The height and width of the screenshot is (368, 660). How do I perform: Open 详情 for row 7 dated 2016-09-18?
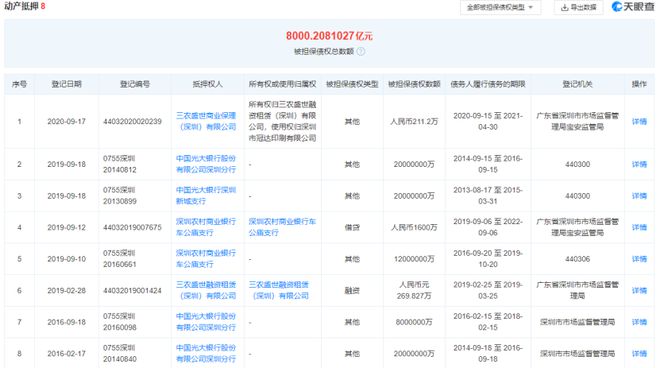point(639,322)
